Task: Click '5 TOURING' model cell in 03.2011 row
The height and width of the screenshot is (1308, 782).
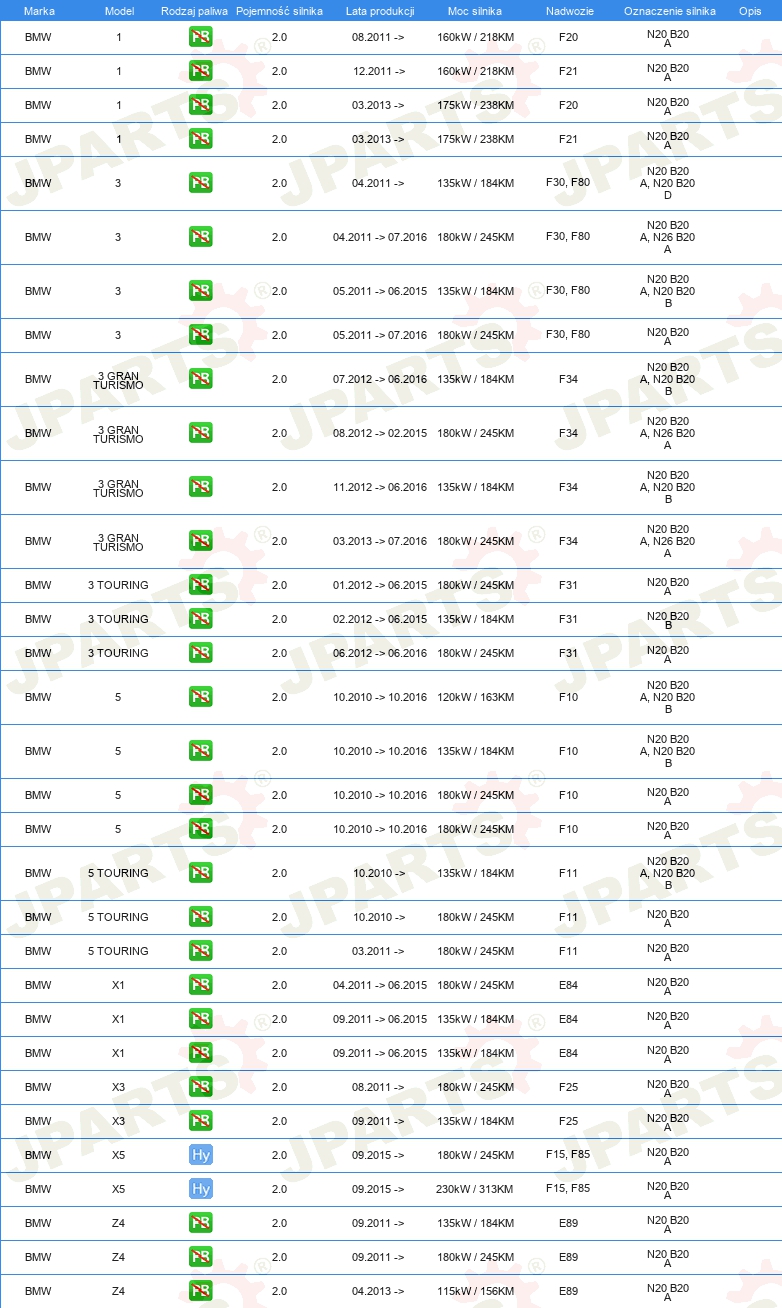Action: (x=118, y=951)
